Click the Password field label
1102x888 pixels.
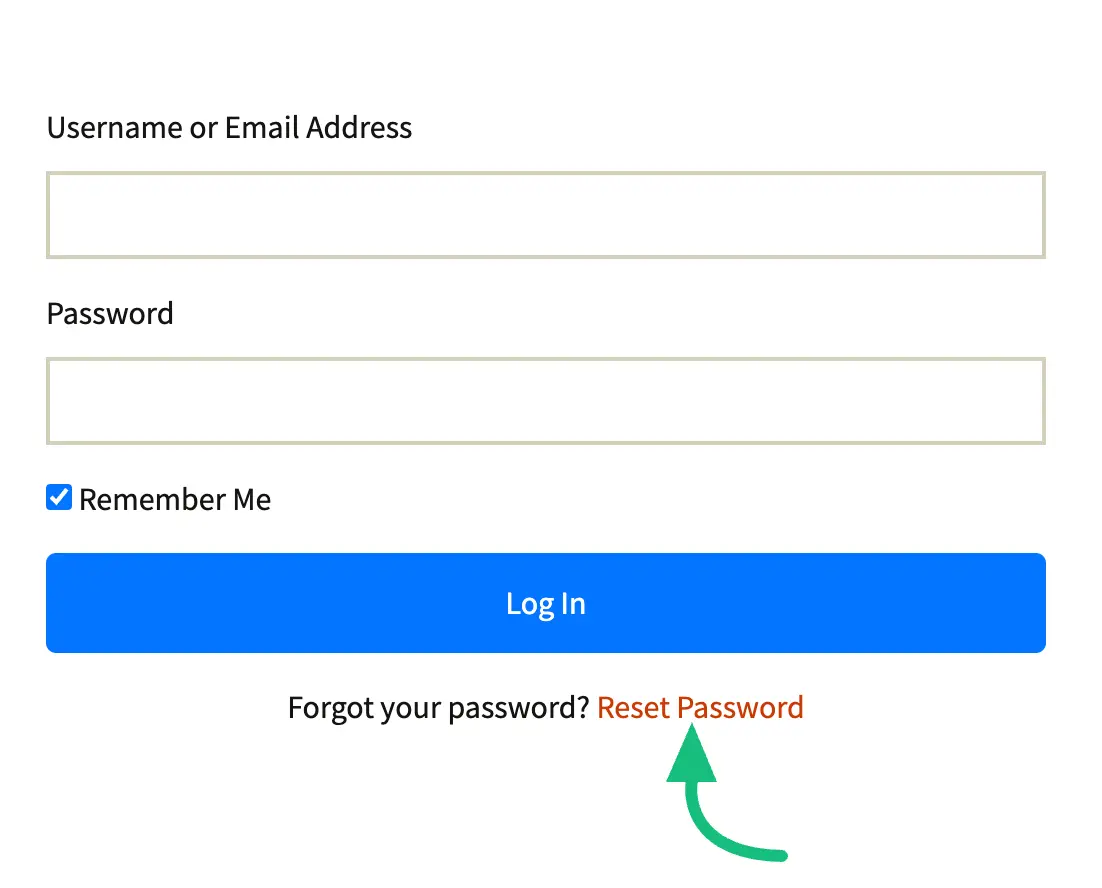pos(110,314)
